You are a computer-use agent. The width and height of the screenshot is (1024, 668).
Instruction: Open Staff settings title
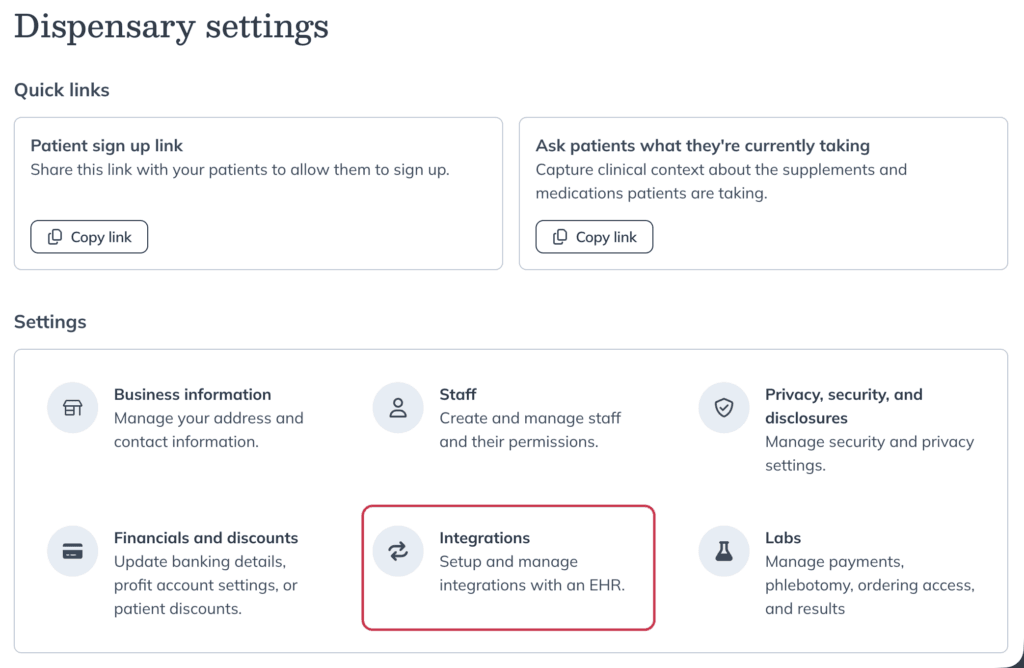coord(458,394)
